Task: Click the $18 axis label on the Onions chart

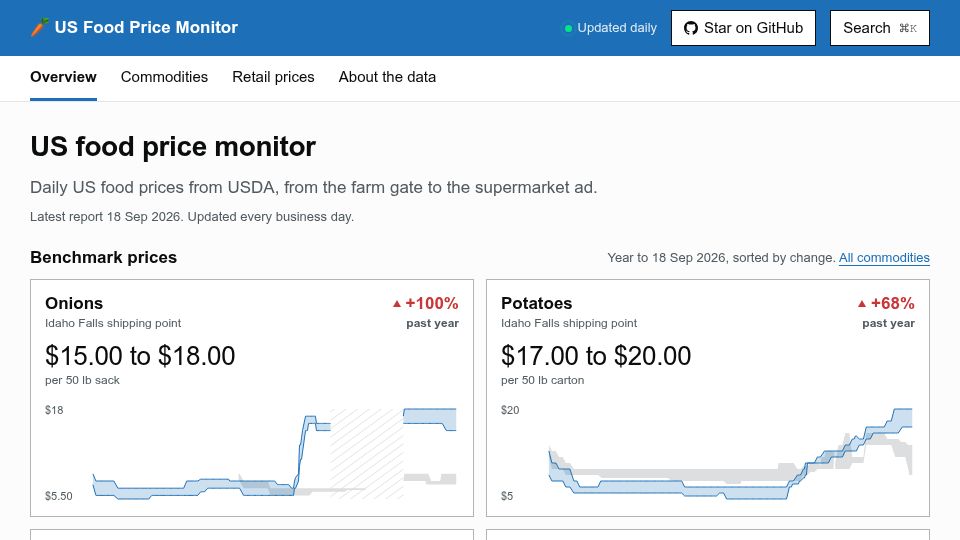Action: [x=54, y=410]
